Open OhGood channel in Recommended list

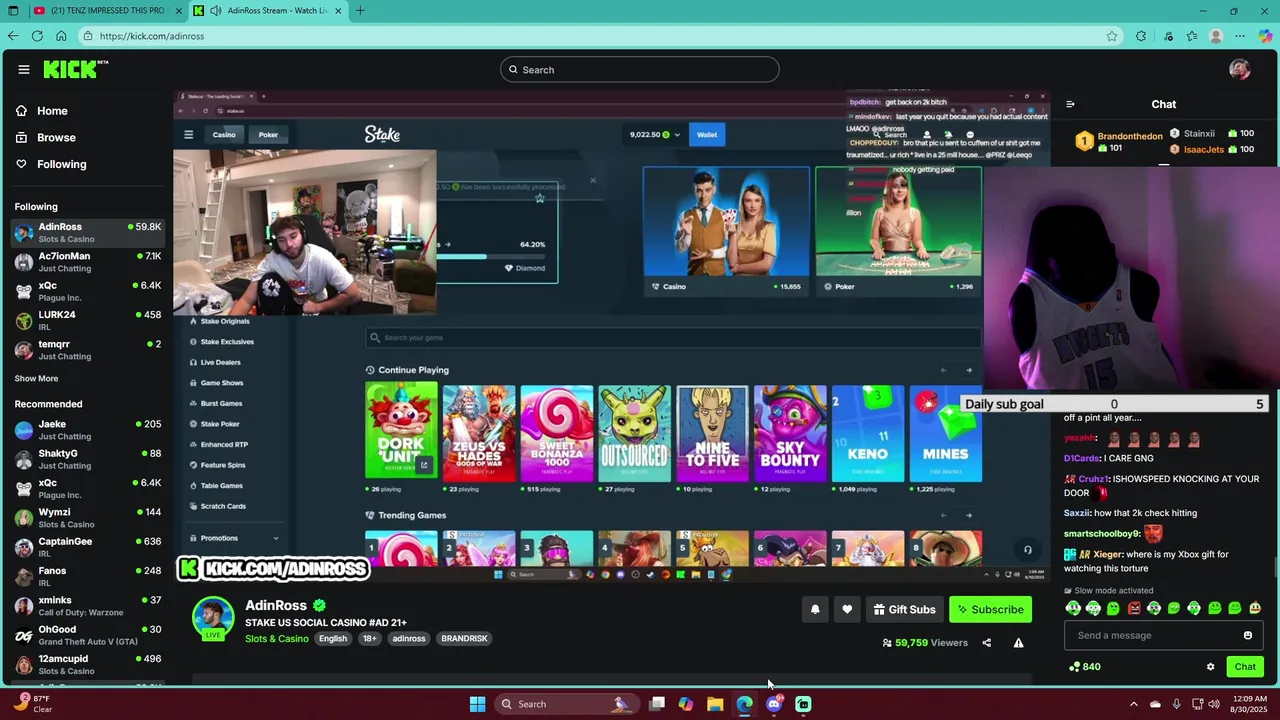88,635
